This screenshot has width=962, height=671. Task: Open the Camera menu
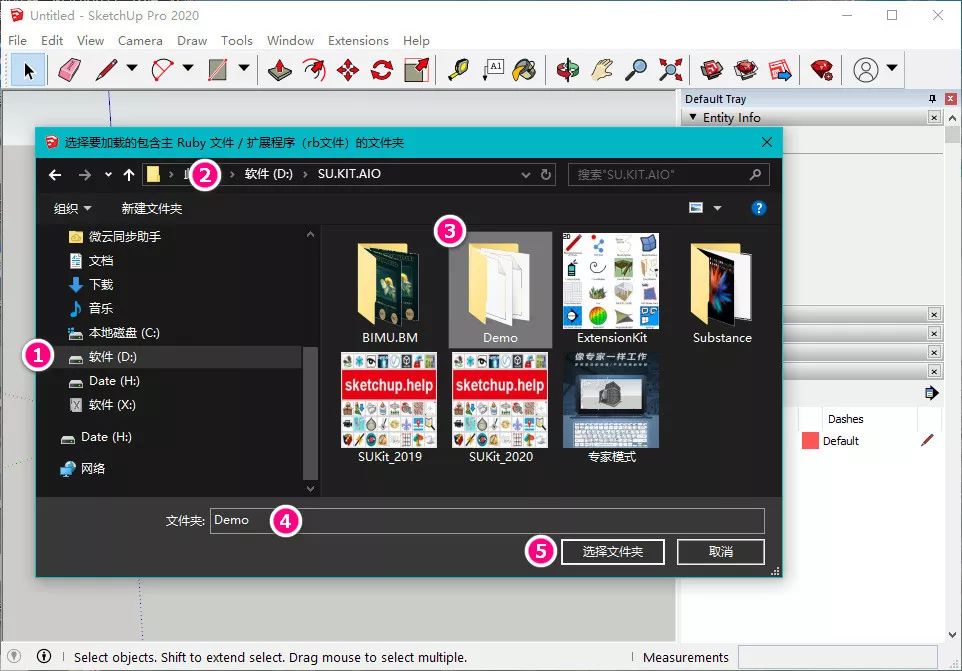[x=140, y=40]
